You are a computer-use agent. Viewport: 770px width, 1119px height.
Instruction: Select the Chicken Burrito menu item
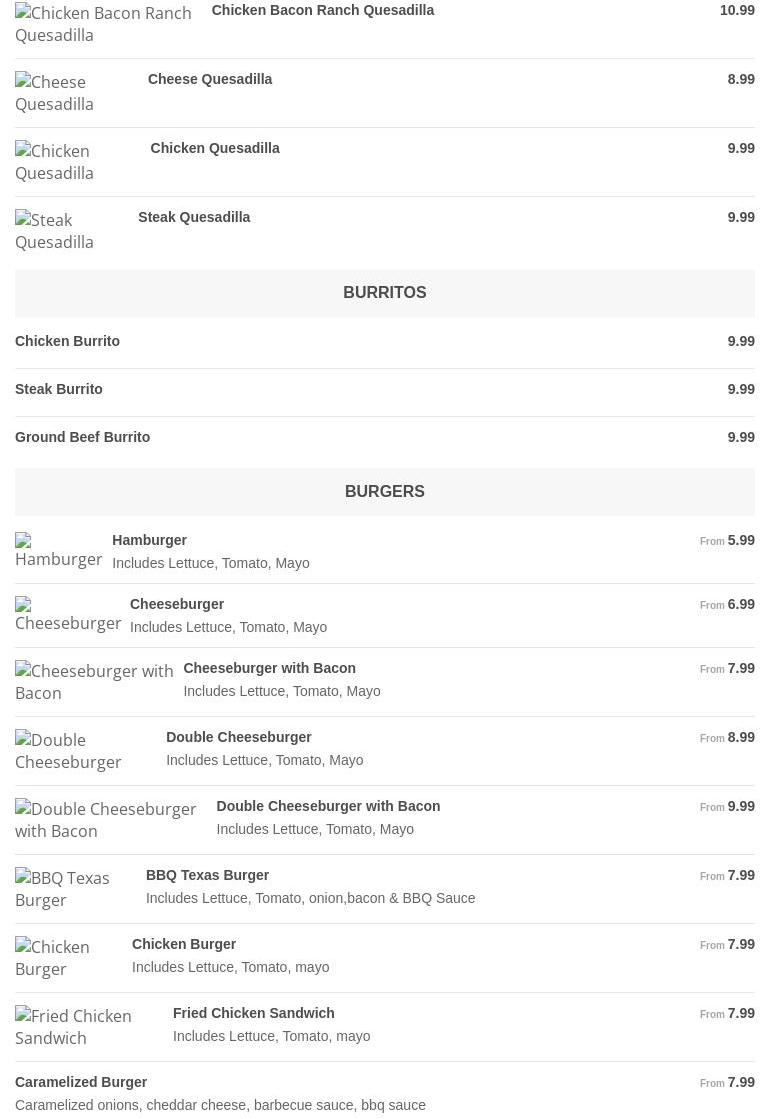click(67, 341)
